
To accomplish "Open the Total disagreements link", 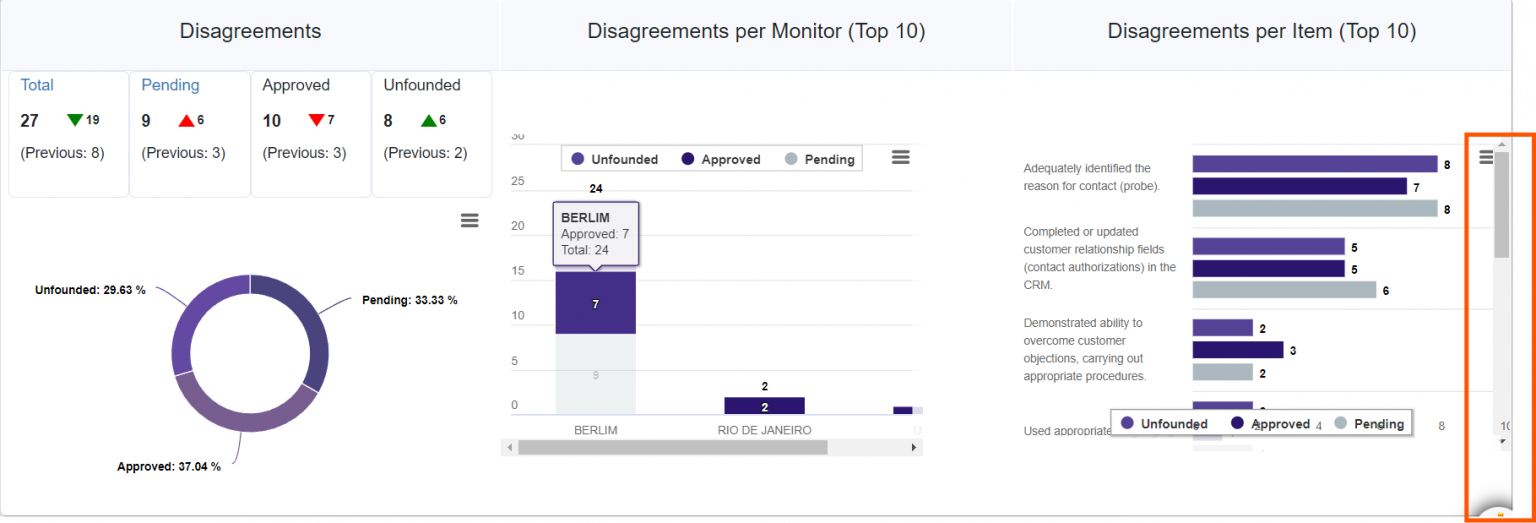I will coord(37,85).
